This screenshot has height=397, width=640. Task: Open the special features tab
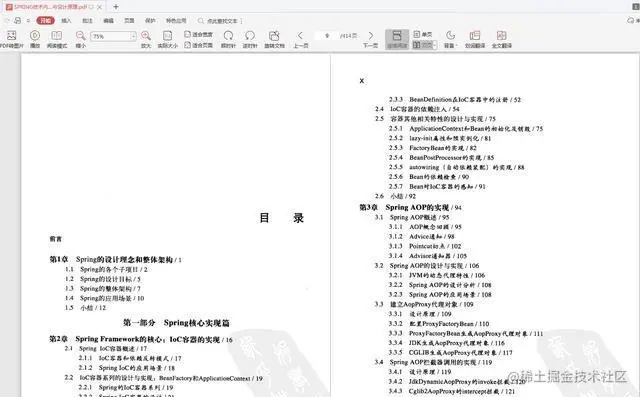[x=176, y=20]
